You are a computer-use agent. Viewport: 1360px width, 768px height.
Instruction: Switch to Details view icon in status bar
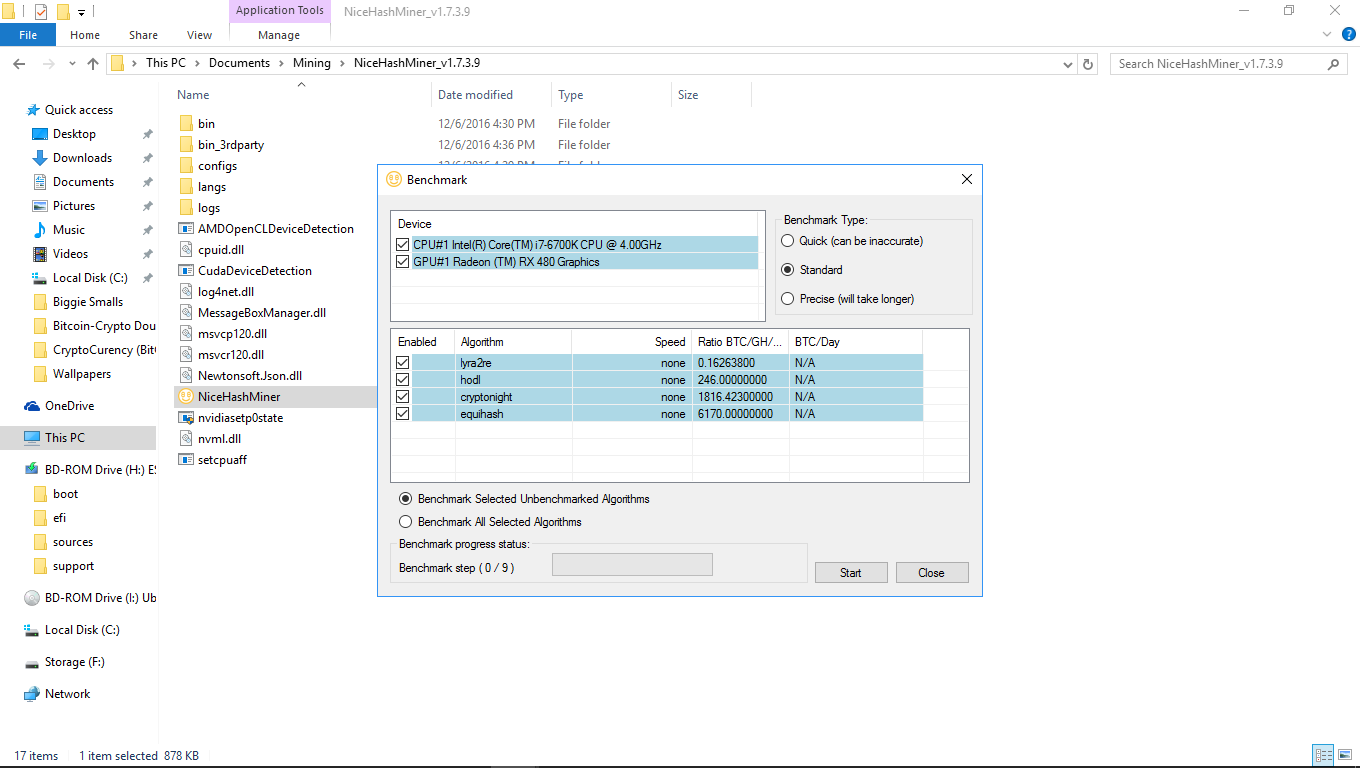(1323, 756)
